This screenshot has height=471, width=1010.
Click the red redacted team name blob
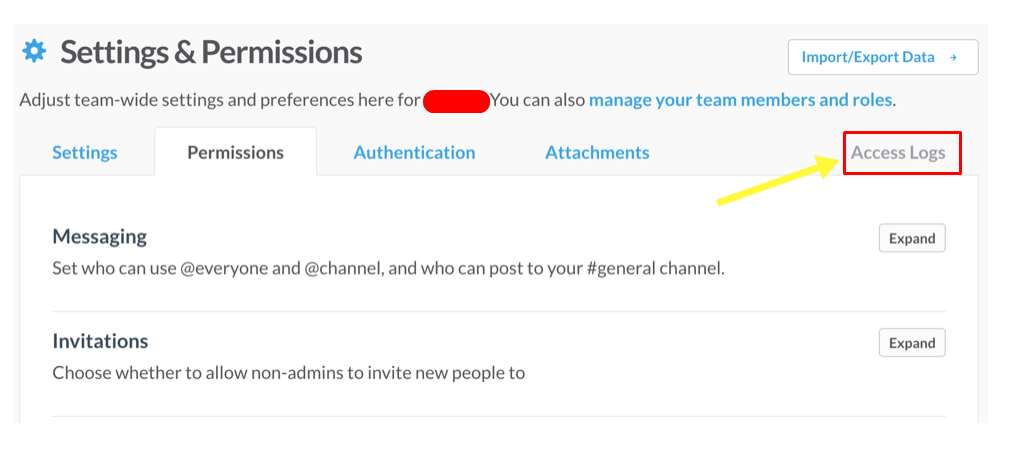pyautogui.click(x=457, y=102)
